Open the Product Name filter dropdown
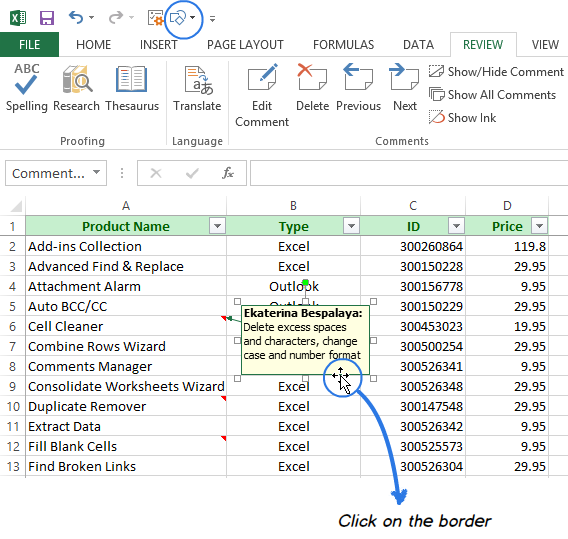Viewport: 568px width, 539px height. click(217, 226)
